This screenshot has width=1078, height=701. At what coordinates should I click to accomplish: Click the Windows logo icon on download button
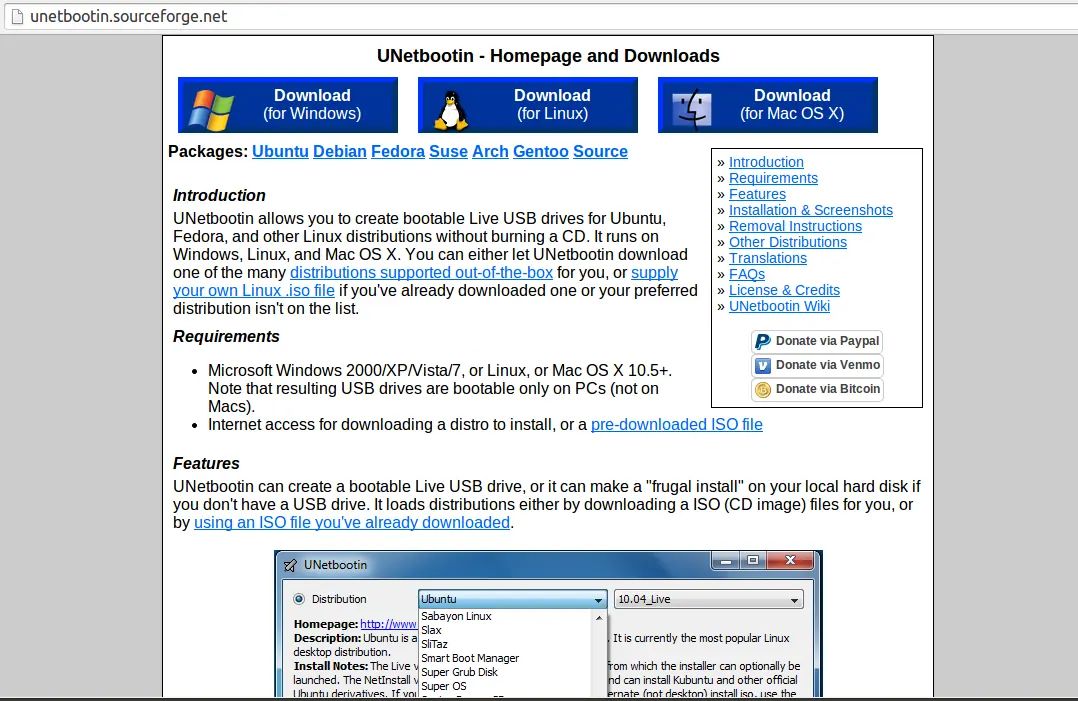(x=211, y=109)
